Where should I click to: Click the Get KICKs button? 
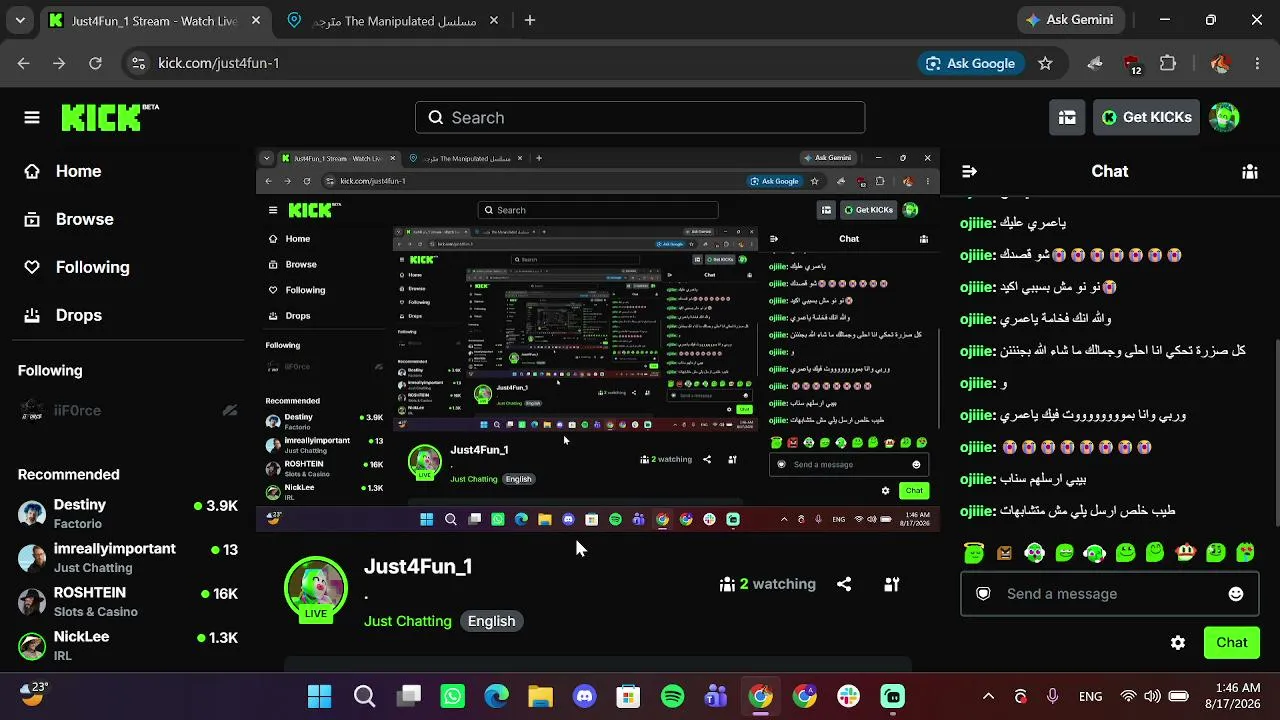click(1146, 117)
